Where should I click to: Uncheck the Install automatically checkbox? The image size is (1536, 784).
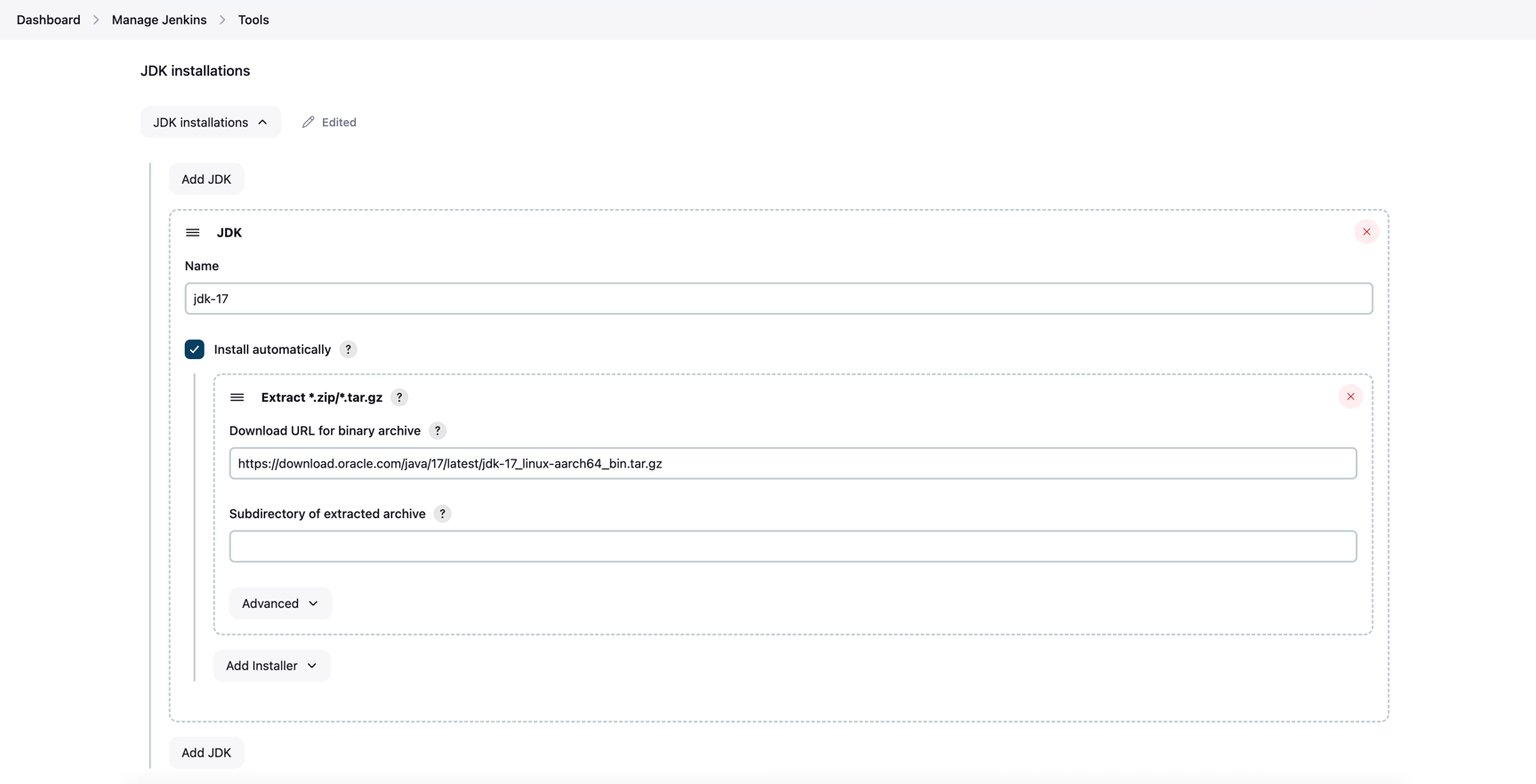pyautogui.click(x=195, y=349)
